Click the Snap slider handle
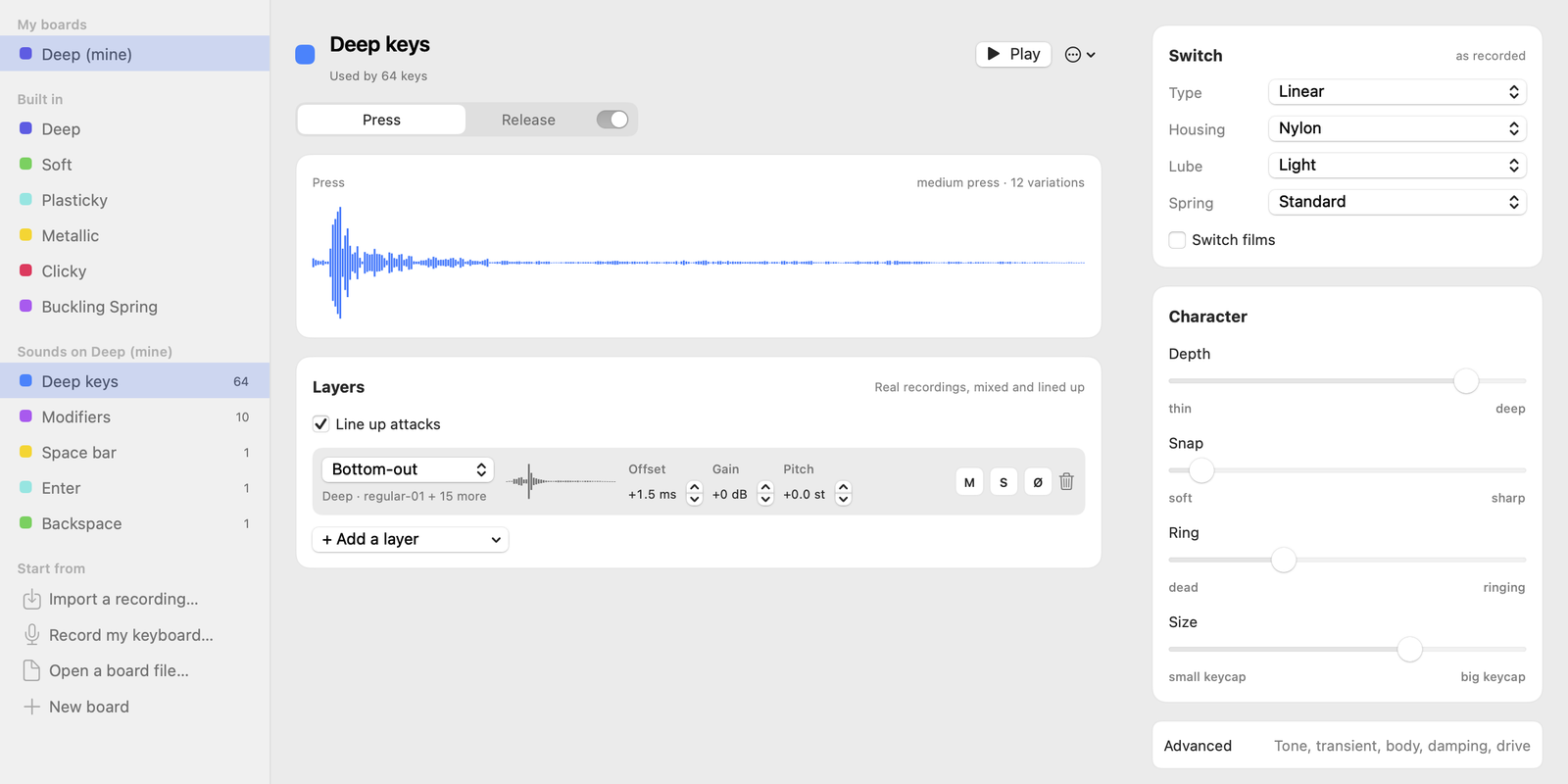This screenshot has height=784, width=1568. point(1201,470)
